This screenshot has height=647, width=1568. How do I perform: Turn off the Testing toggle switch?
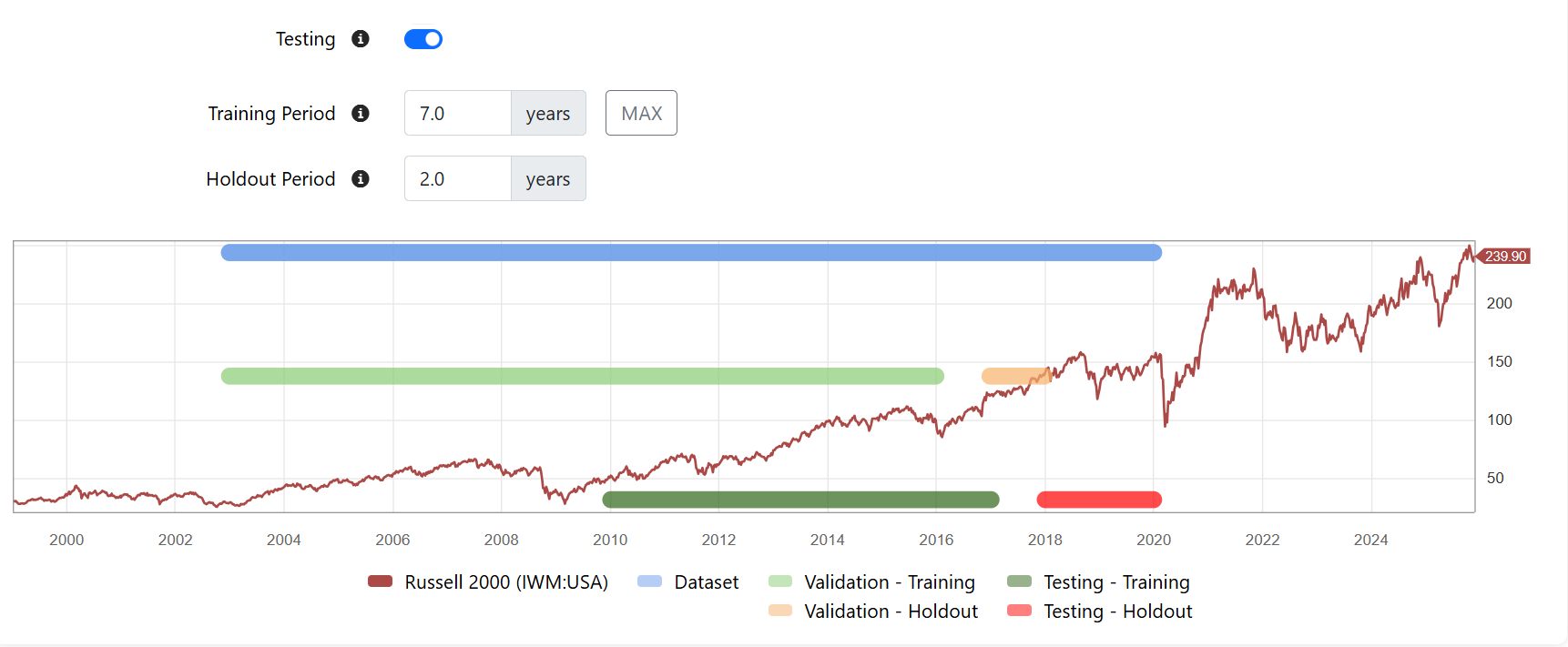coord(423,39)
